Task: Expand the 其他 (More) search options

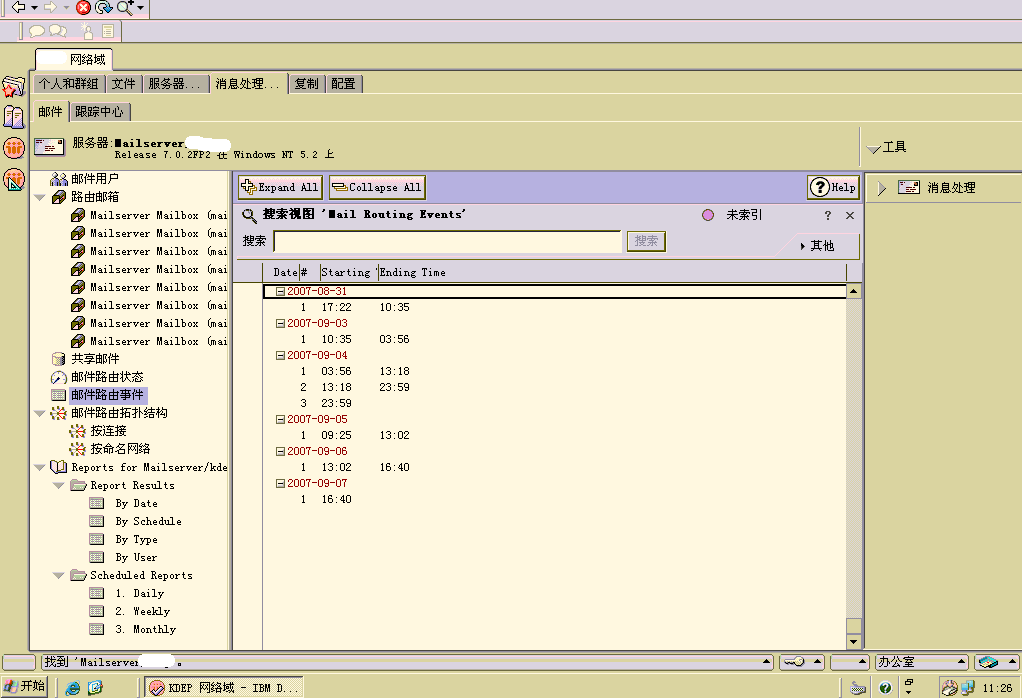Action: [816, 245]
